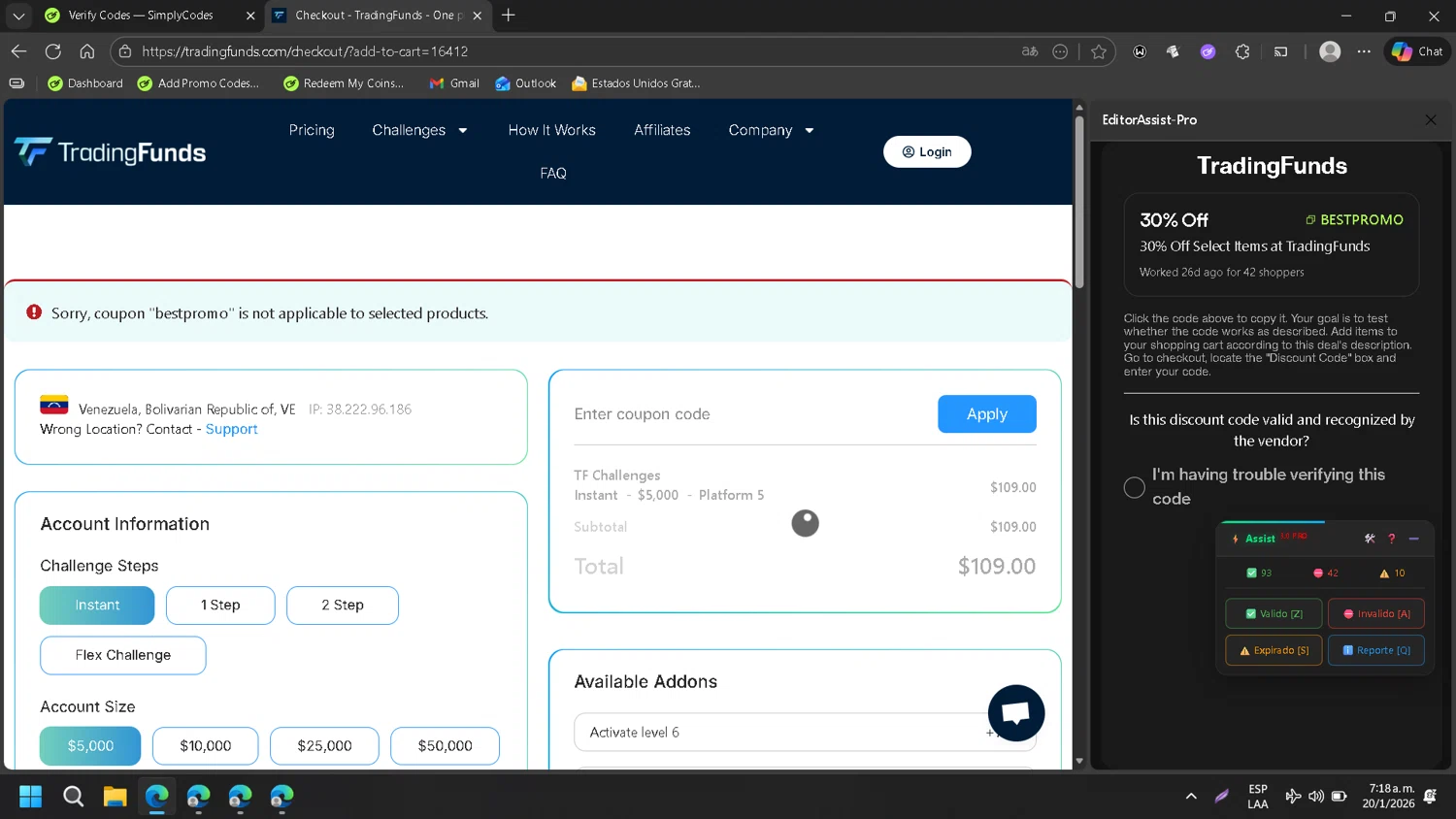Click the Enter coupon code field
Image resolution: width=1456 pixels, height=819 pixels.
click(747, 414)
